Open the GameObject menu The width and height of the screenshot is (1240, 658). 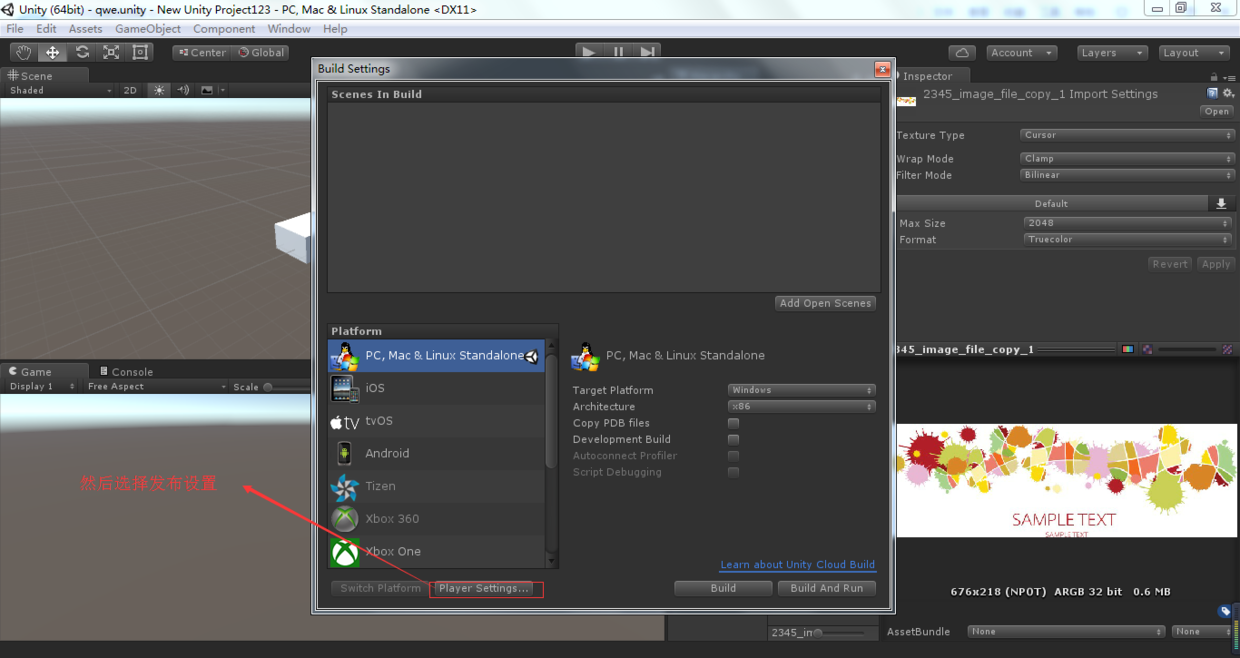[148, 29]
